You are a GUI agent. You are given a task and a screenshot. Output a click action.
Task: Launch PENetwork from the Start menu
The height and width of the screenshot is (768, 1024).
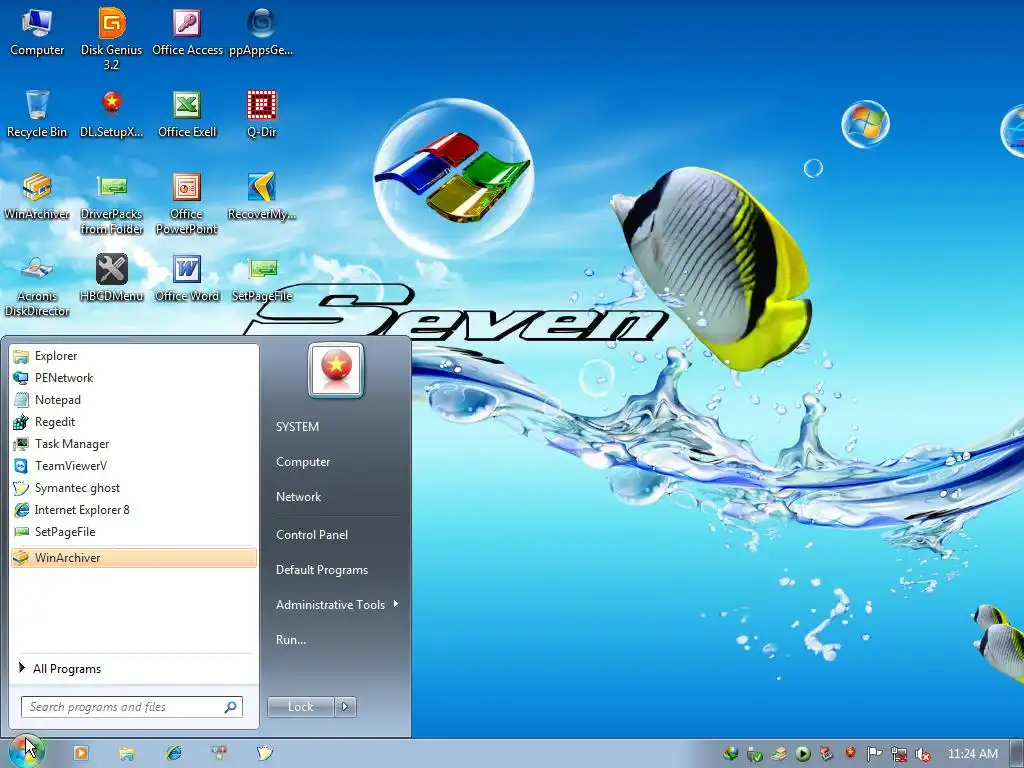point(134,378)
